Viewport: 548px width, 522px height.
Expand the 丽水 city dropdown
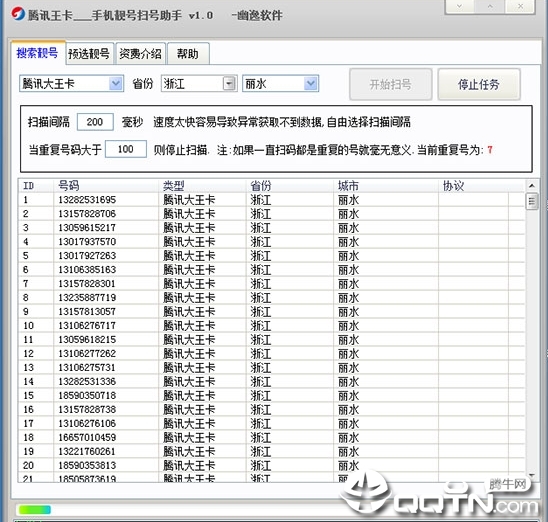point(311,84)
